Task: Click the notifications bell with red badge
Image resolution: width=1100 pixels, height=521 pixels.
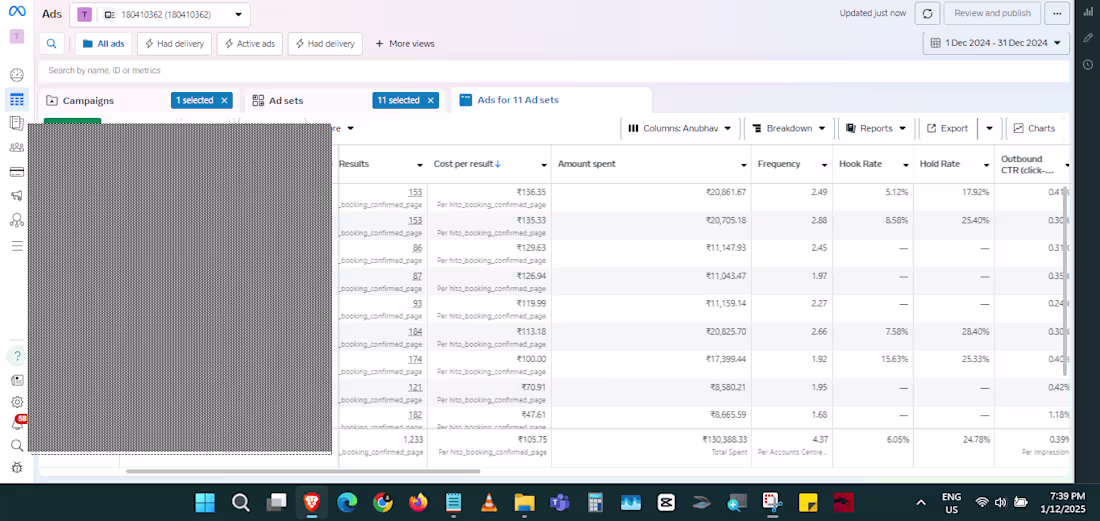Action: (17, 424)
